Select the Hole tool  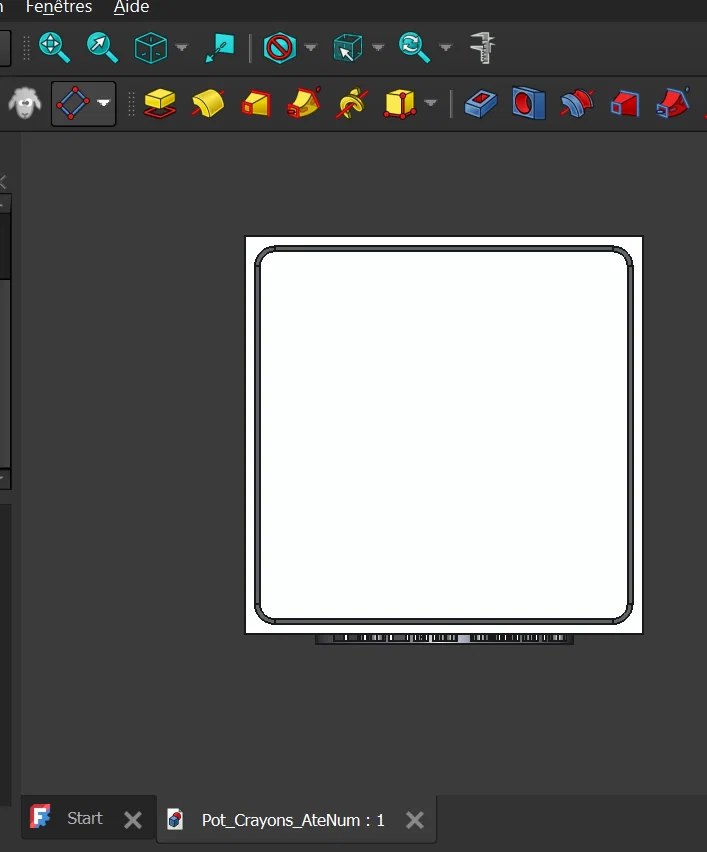(x=529, y=103)
